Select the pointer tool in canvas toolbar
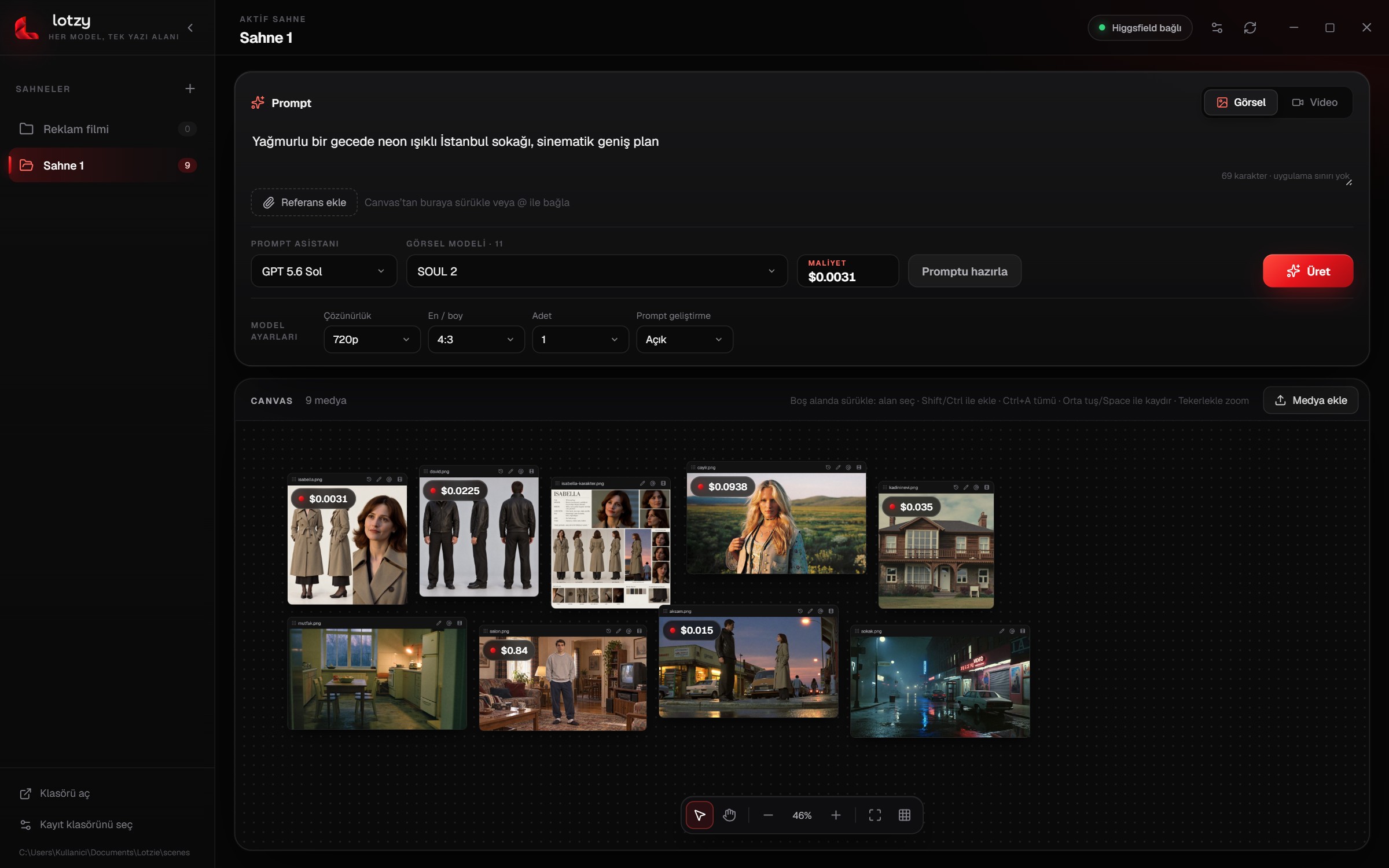1389x868 pixels. [699, 815]
